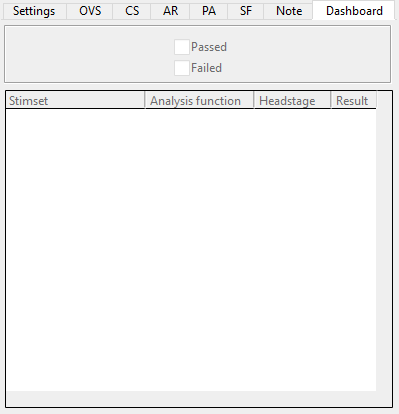Toggle the Failed checkbox
The height and width of the screenshot is (414, 399).
(182, 68)
